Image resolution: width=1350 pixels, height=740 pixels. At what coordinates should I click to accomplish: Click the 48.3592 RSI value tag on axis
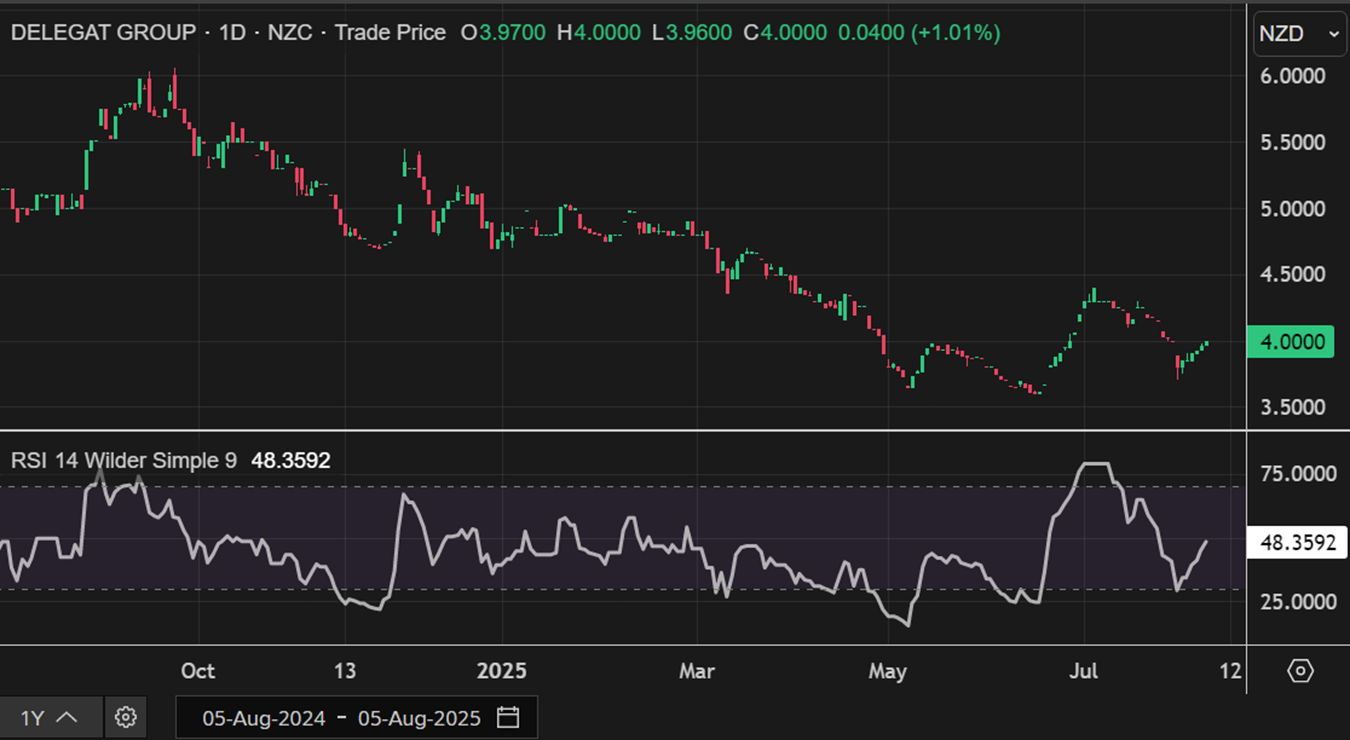(1298, 543)
